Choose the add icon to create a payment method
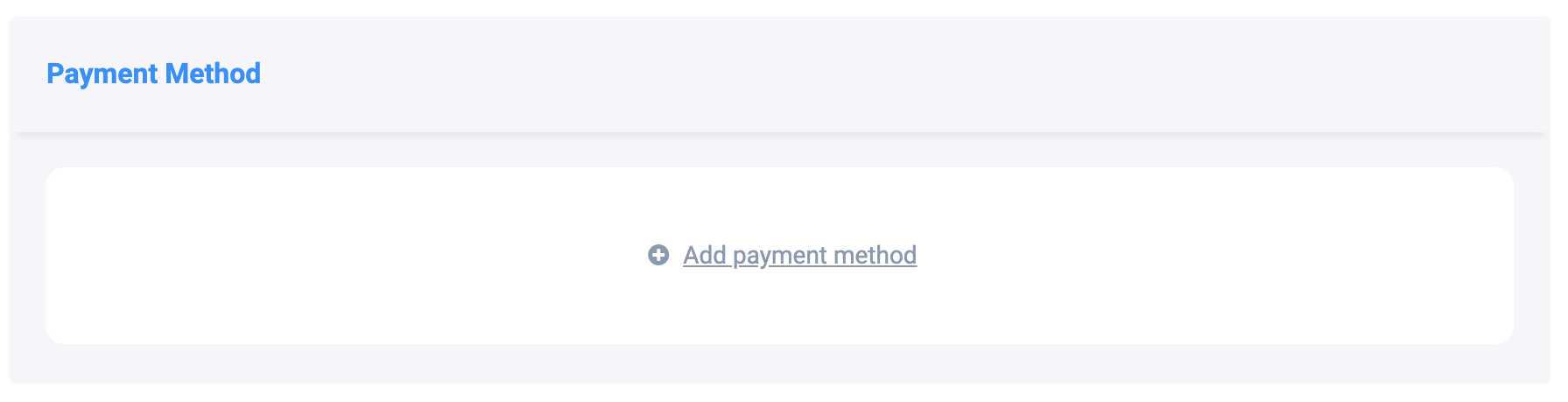1568x402 pixels. (658, 255)
